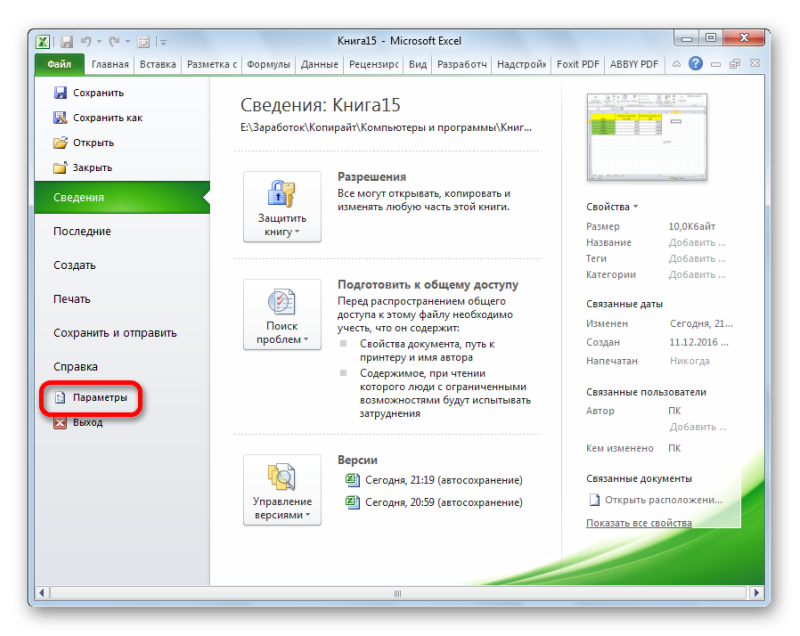The image size is (800, 636).
Task: Expand the Свойства dropdown
Action: (612, 207)
